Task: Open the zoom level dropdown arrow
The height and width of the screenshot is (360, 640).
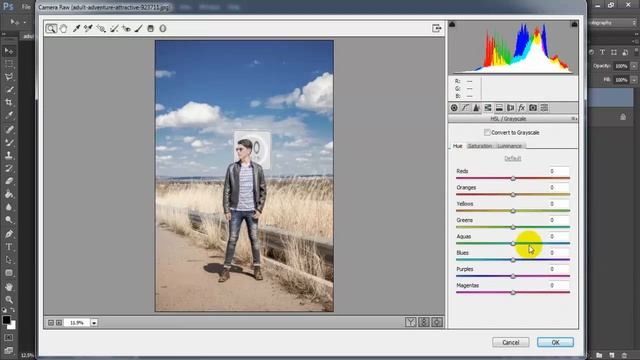Action: click(x=94, y=323)
